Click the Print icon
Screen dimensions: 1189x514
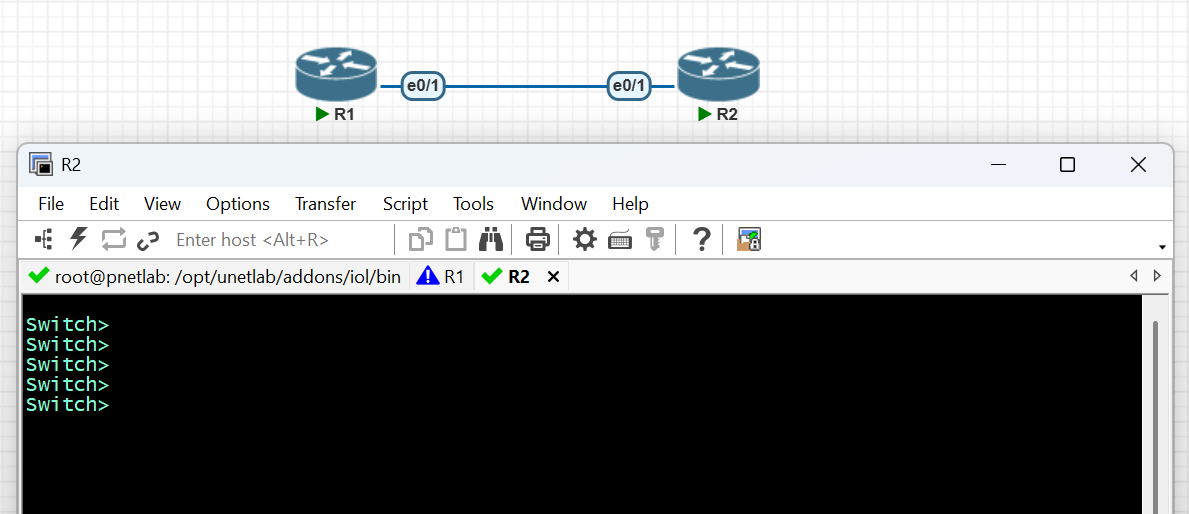coord(538,240)
